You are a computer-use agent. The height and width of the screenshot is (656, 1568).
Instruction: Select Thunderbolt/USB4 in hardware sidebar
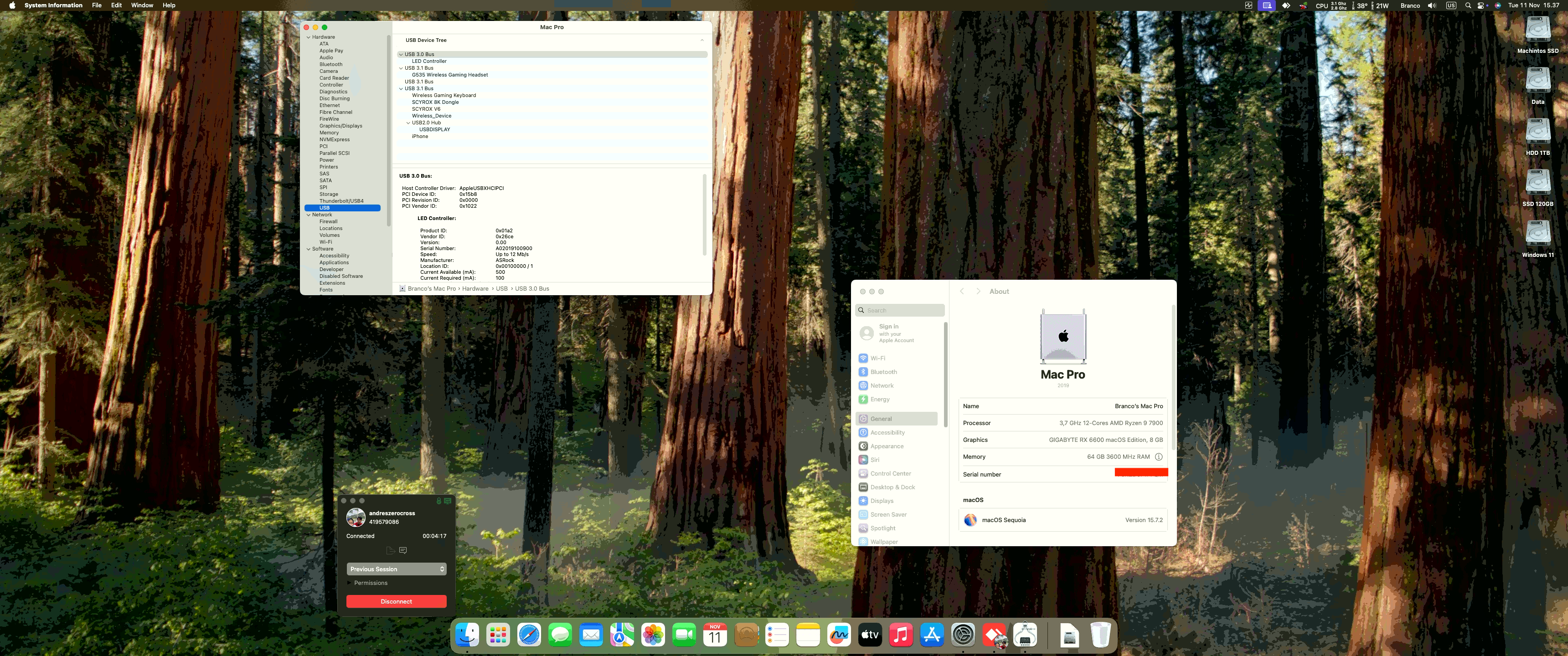tap(341, 201)
